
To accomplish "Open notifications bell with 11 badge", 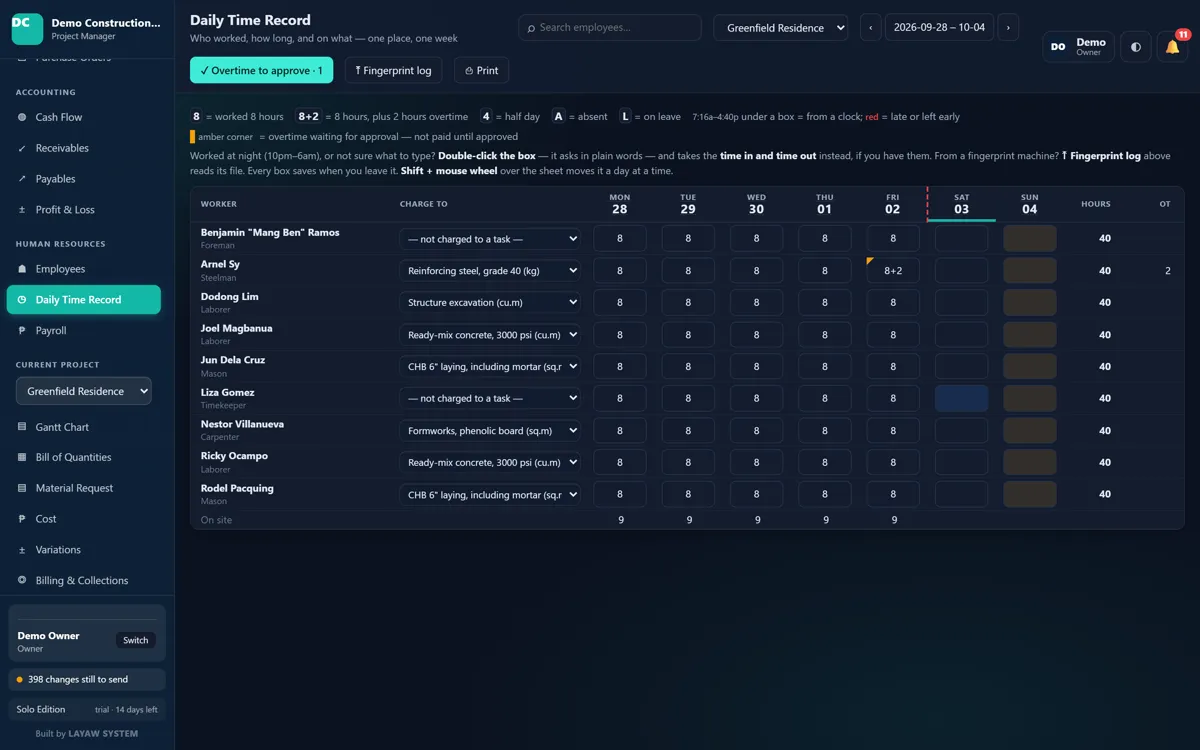I will click(1172, 47).
